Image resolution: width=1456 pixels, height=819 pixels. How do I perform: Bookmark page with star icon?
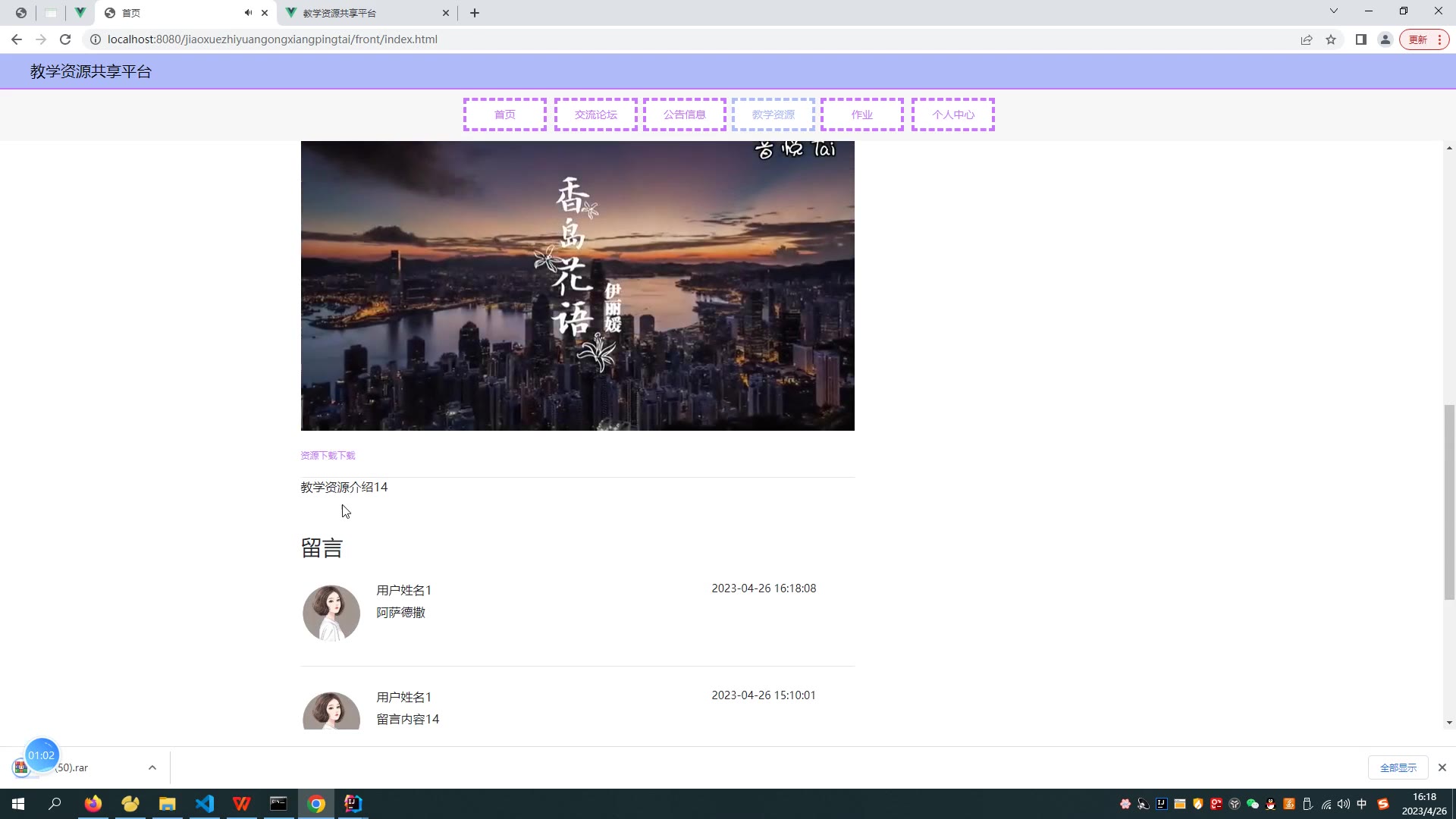pos(1331,39)
